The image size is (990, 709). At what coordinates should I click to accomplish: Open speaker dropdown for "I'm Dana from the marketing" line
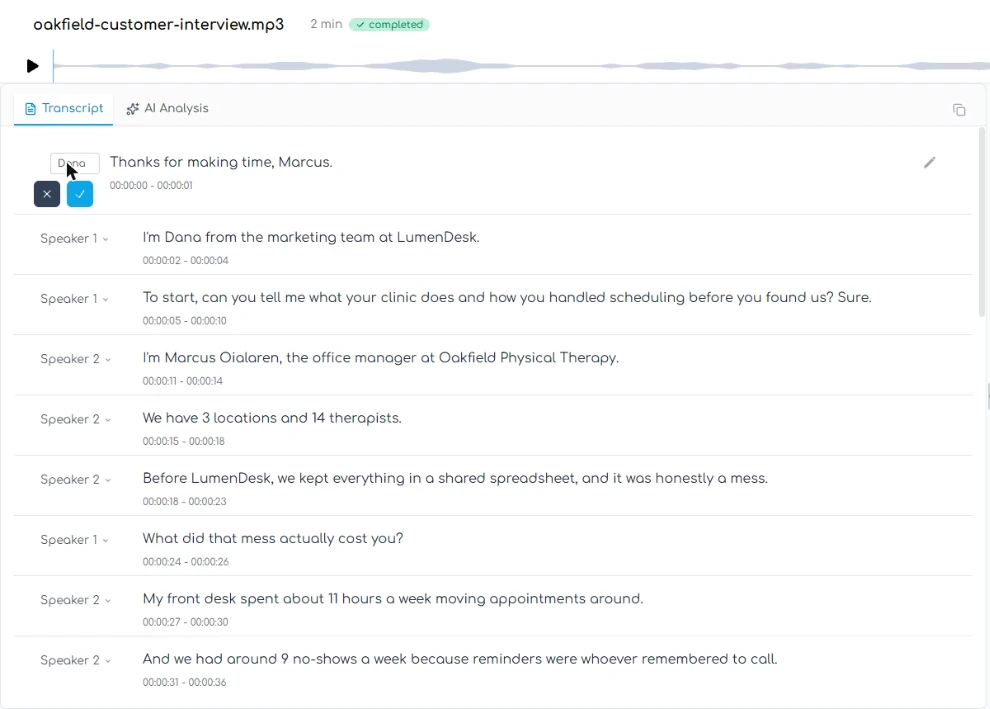[74, 239]
